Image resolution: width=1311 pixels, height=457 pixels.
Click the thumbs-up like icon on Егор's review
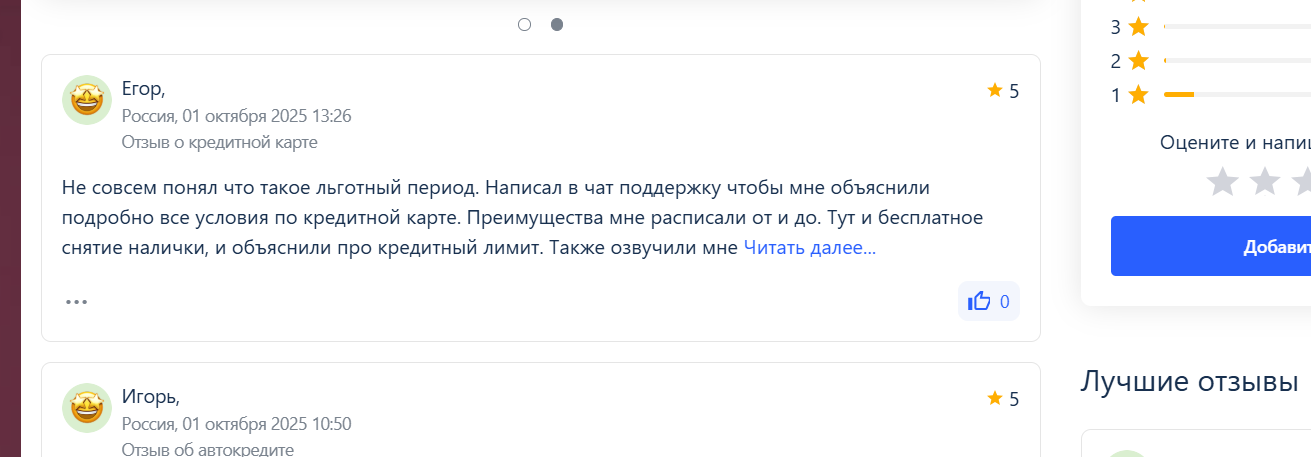pos(979,301)
